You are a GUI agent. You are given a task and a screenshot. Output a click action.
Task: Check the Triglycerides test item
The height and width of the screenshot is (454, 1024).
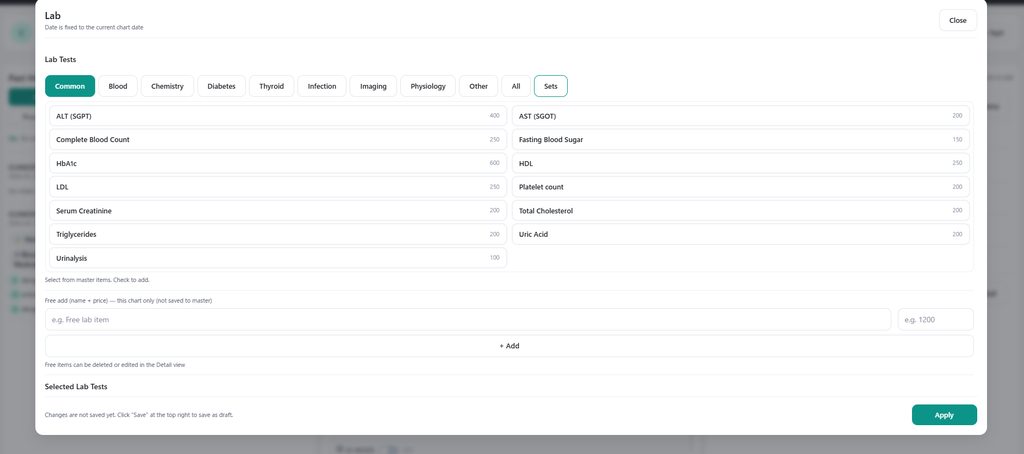(x=278, y=235)
